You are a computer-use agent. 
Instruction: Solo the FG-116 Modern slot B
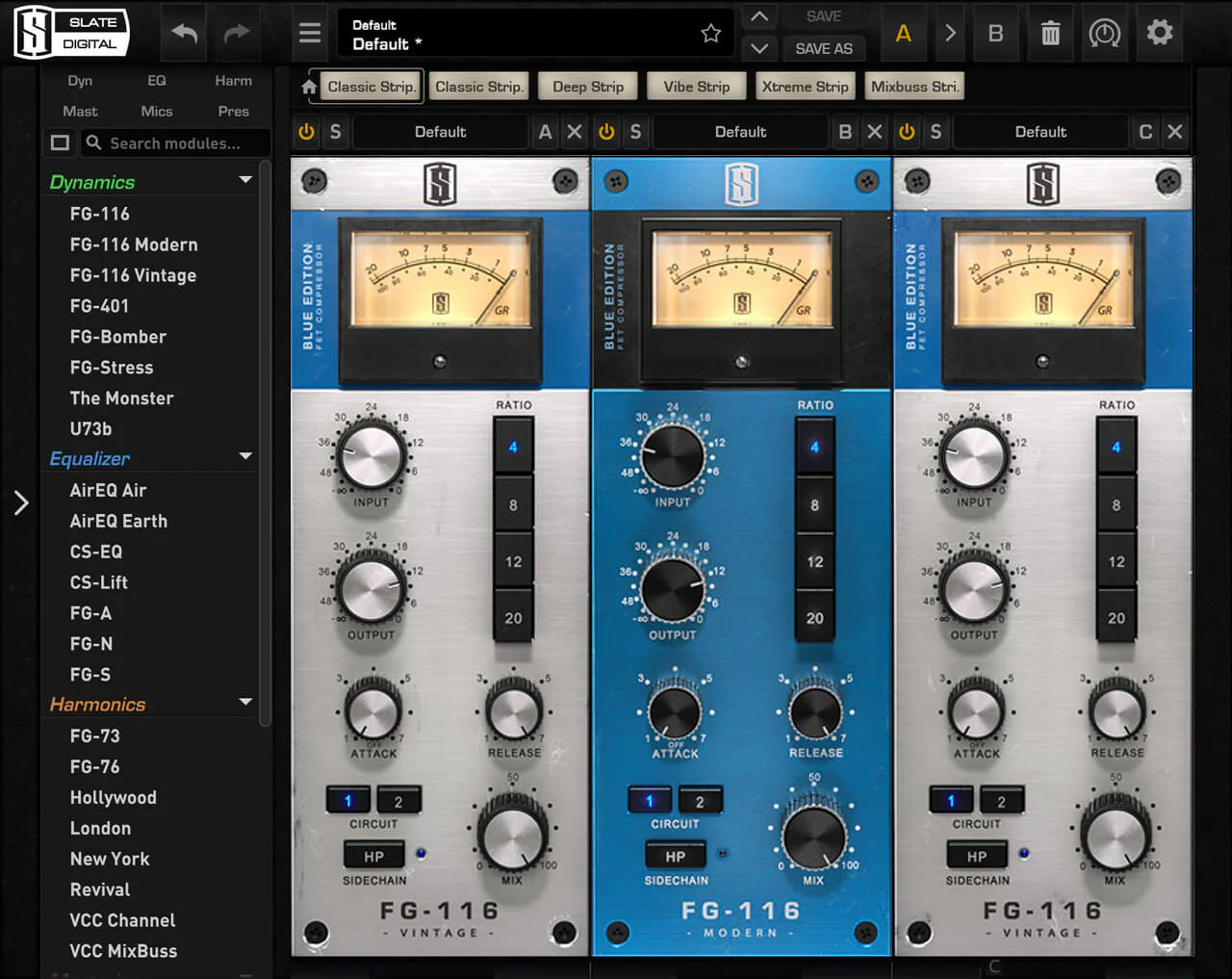[x=635, y=132]
